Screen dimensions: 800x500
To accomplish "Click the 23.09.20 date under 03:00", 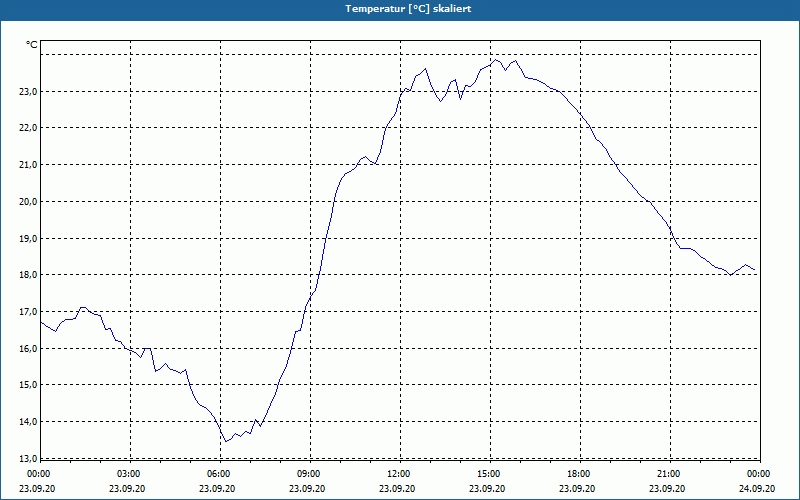I will coord(127,488).
